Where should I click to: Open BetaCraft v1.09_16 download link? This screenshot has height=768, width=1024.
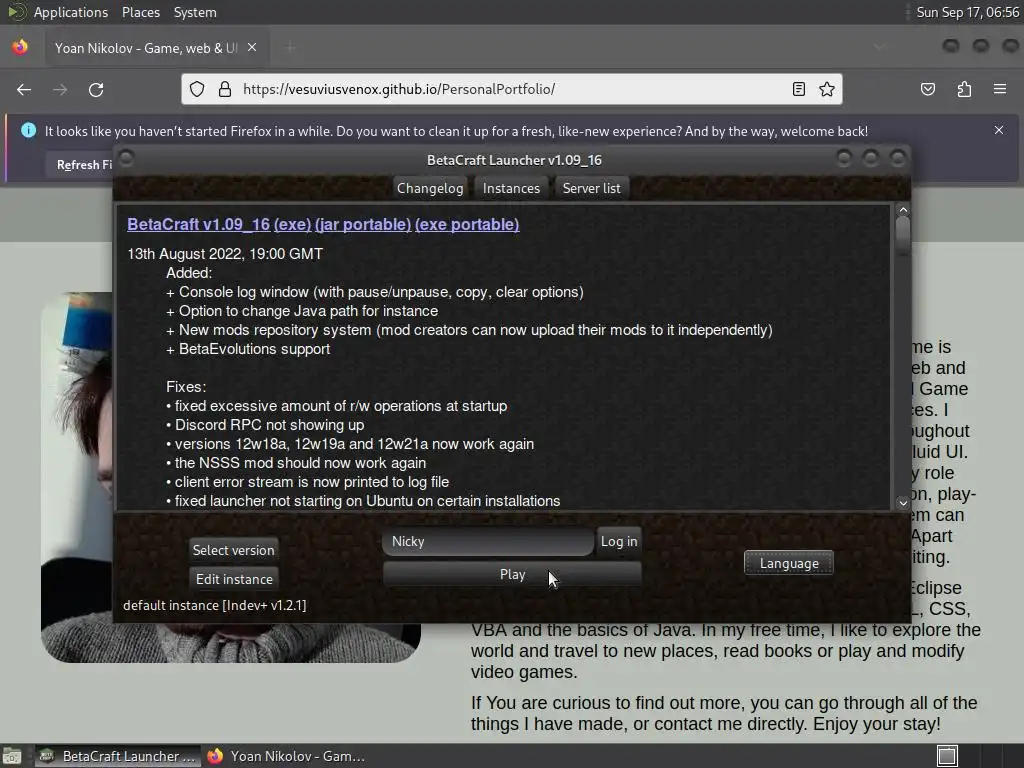click(199, 224)
